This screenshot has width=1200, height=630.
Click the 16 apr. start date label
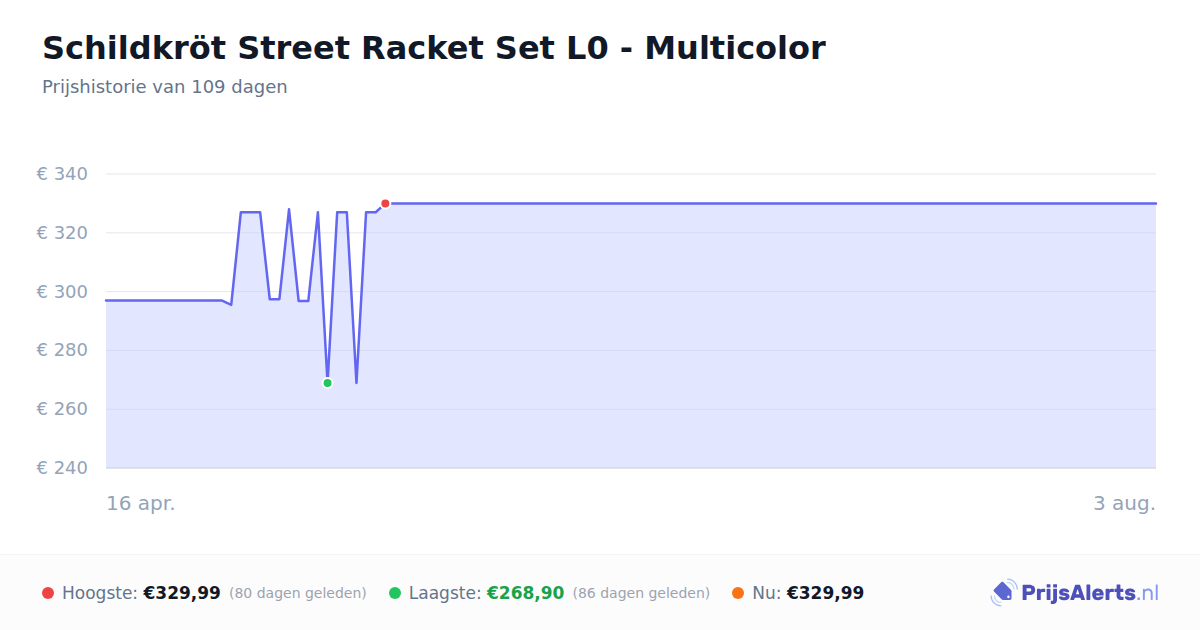tap(141, 503)
